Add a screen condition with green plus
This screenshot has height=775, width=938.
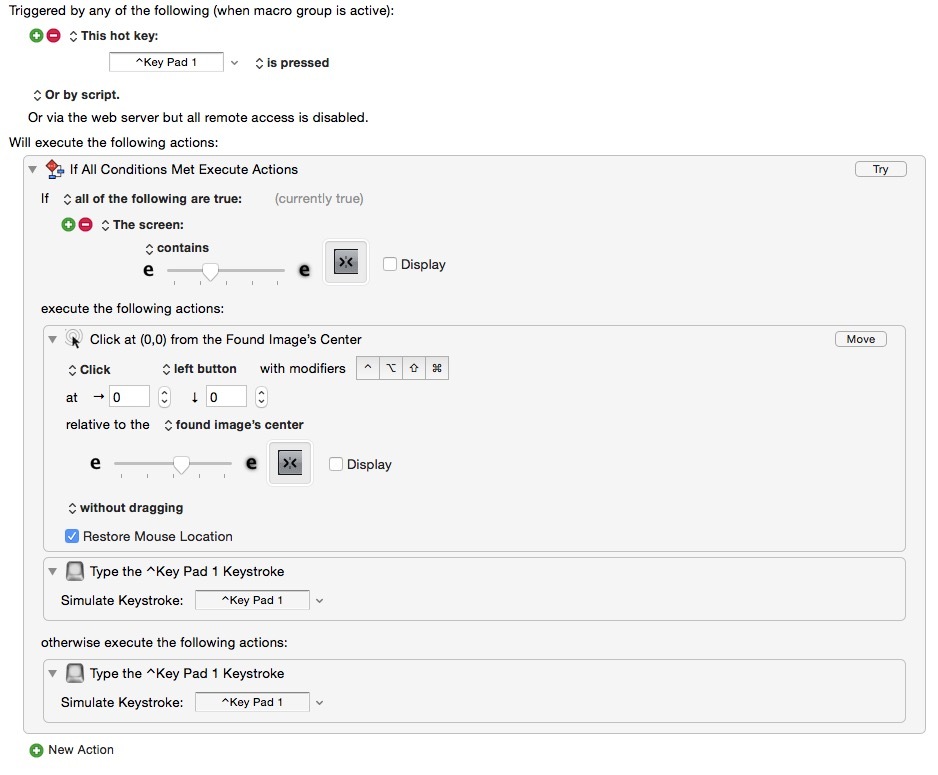69,225
